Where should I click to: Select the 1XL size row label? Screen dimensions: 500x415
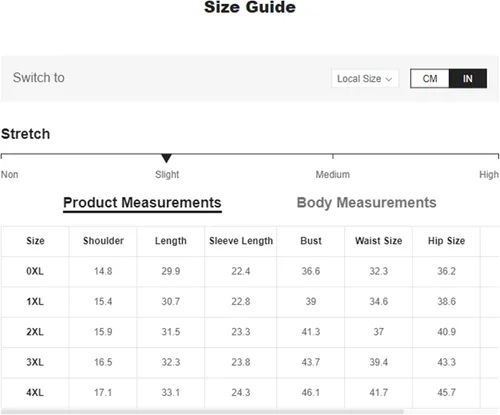pos(35,301)
